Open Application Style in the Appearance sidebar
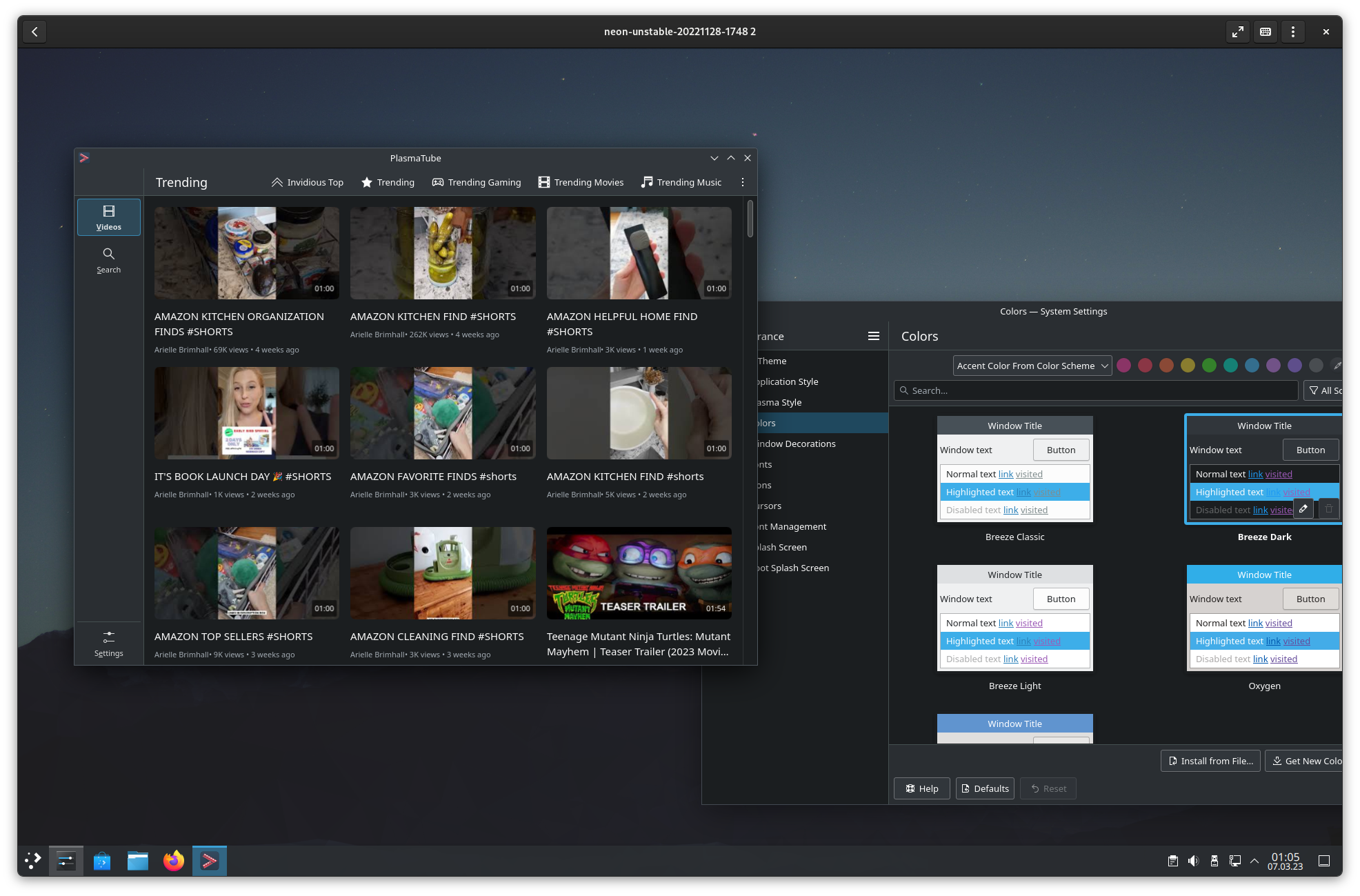 (x=822, y=381)
